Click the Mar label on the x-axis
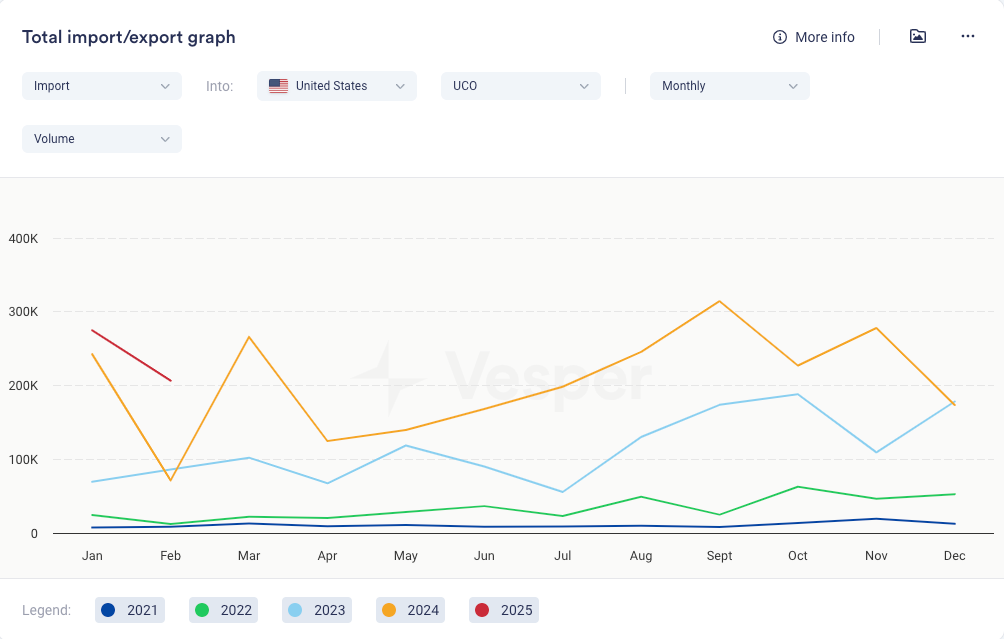This screenshot has height=639, width=1004. click(x=249, y=556)
